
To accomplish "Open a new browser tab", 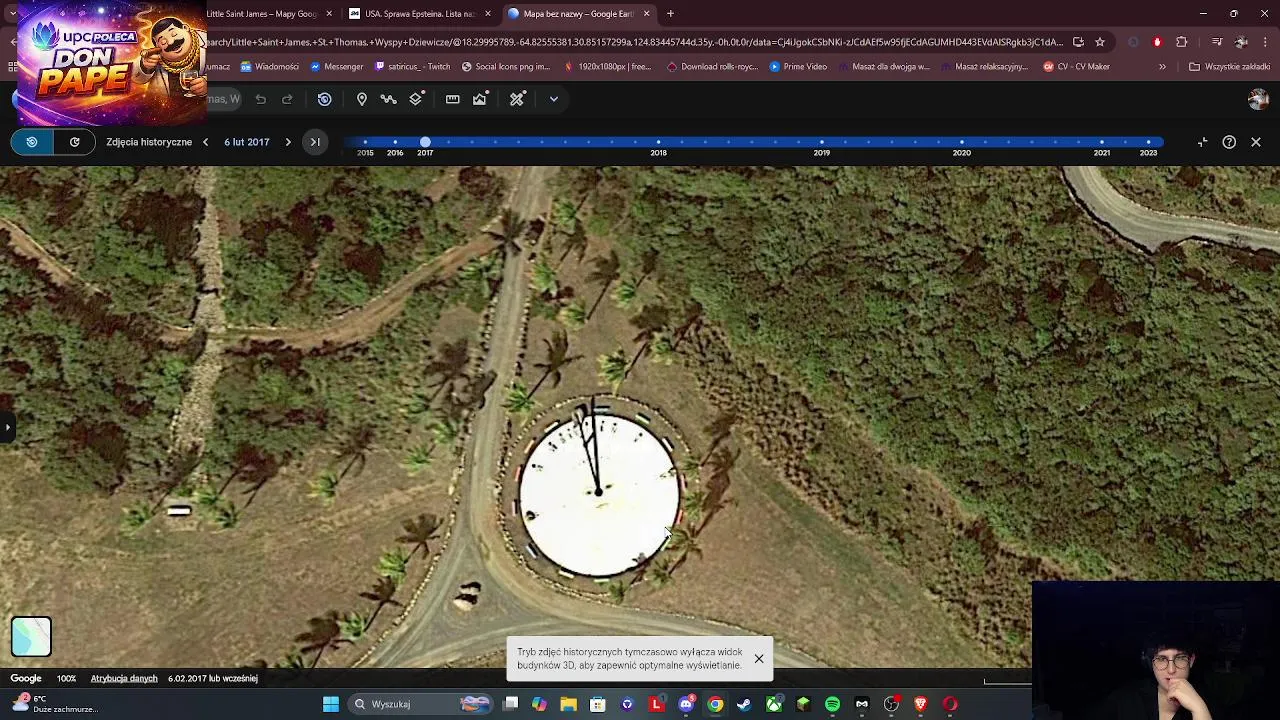I will [670, 14].
